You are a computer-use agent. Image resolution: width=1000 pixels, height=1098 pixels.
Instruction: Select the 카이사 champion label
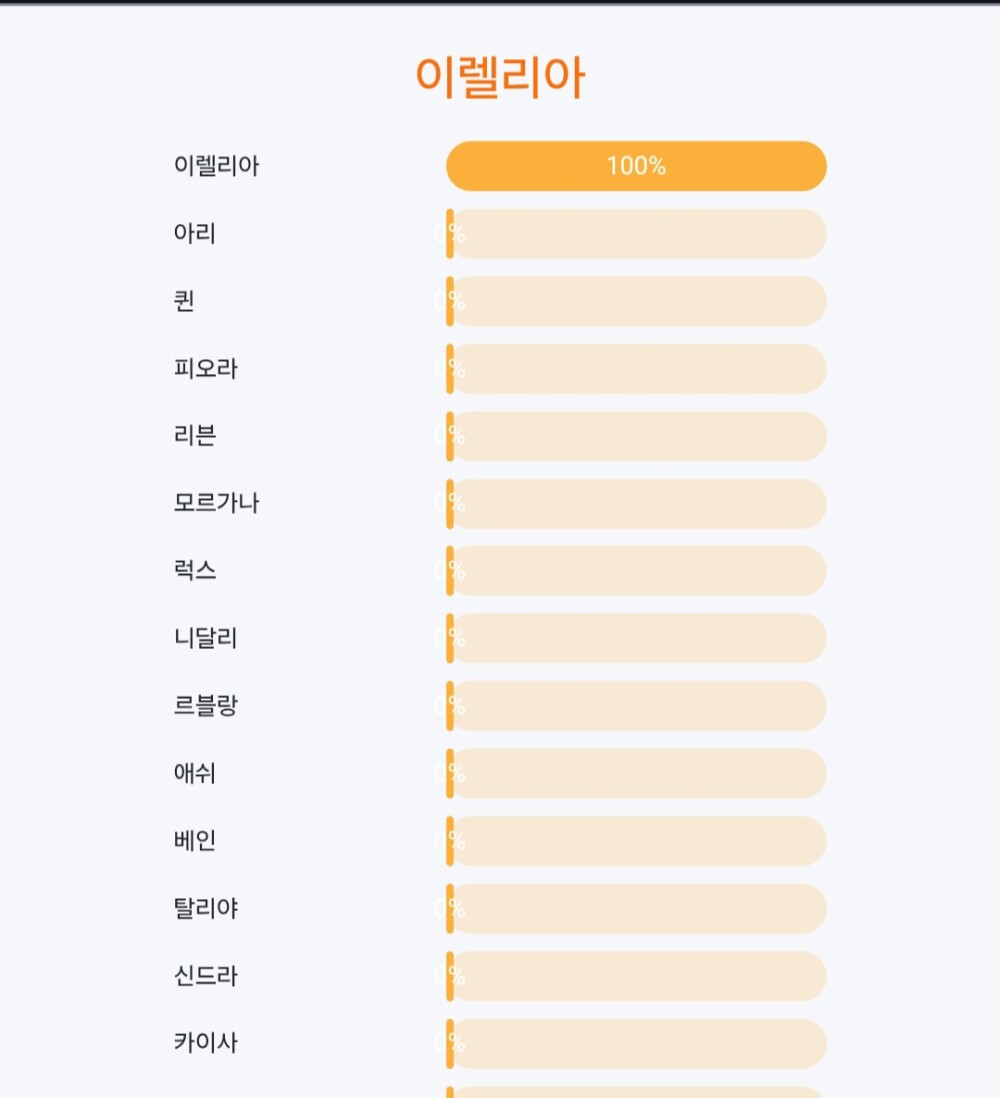[x=206, y=1044]
